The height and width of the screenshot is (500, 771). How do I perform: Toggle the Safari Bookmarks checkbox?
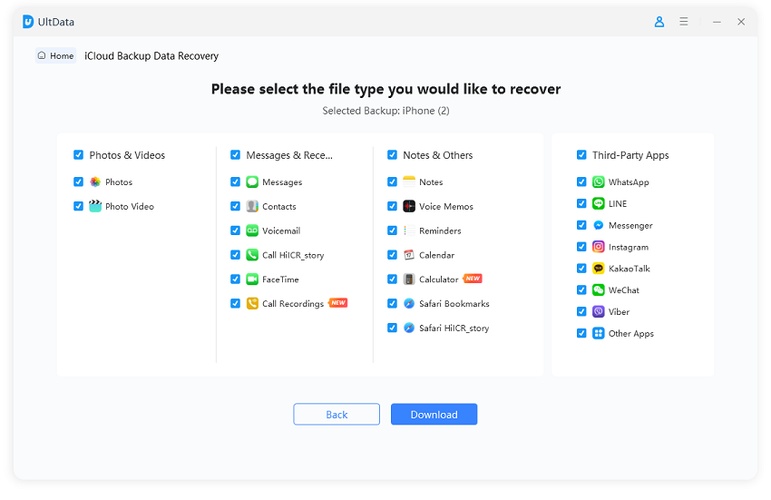[x=392, y=303]
